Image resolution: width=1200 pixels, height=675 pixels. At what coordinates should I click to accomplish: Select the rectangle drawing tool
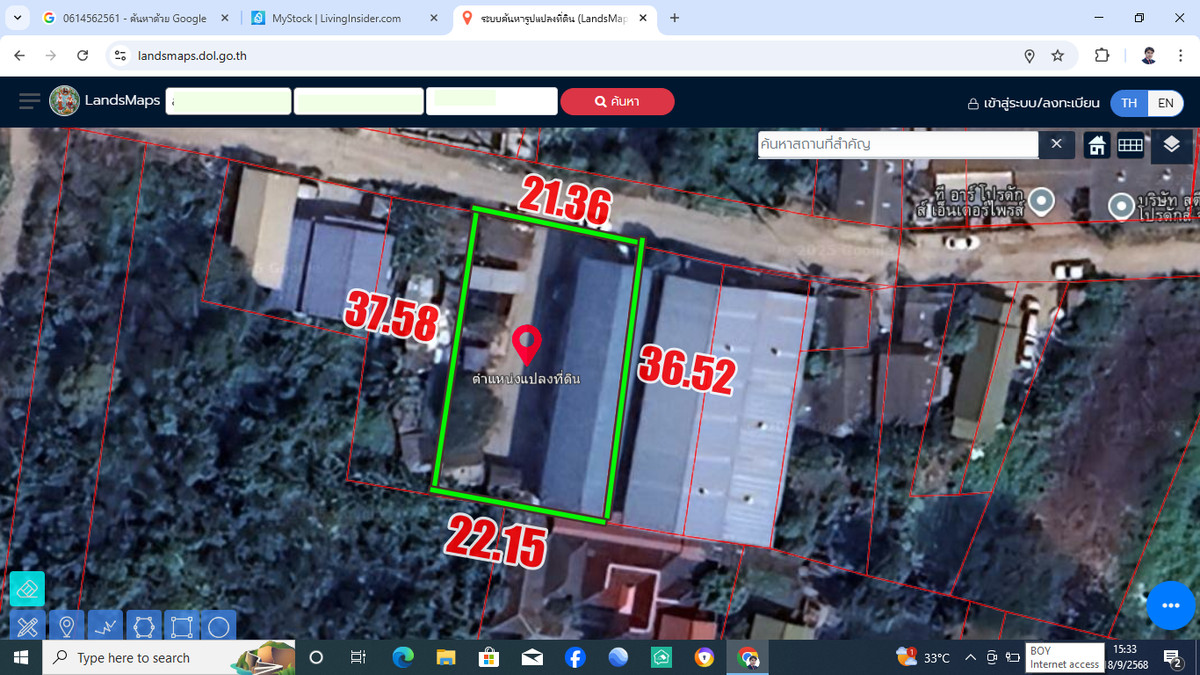coord(182,627)
